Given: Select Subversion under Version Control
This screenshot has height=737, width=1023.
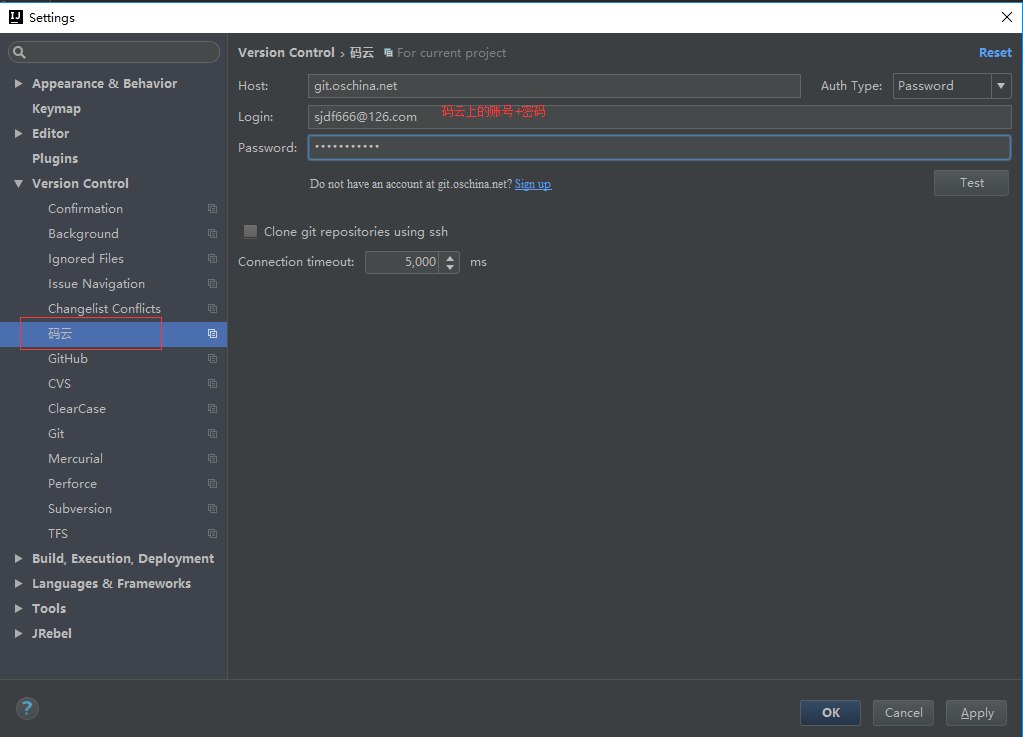Looking at the screenshot, I should pos(80,509).
